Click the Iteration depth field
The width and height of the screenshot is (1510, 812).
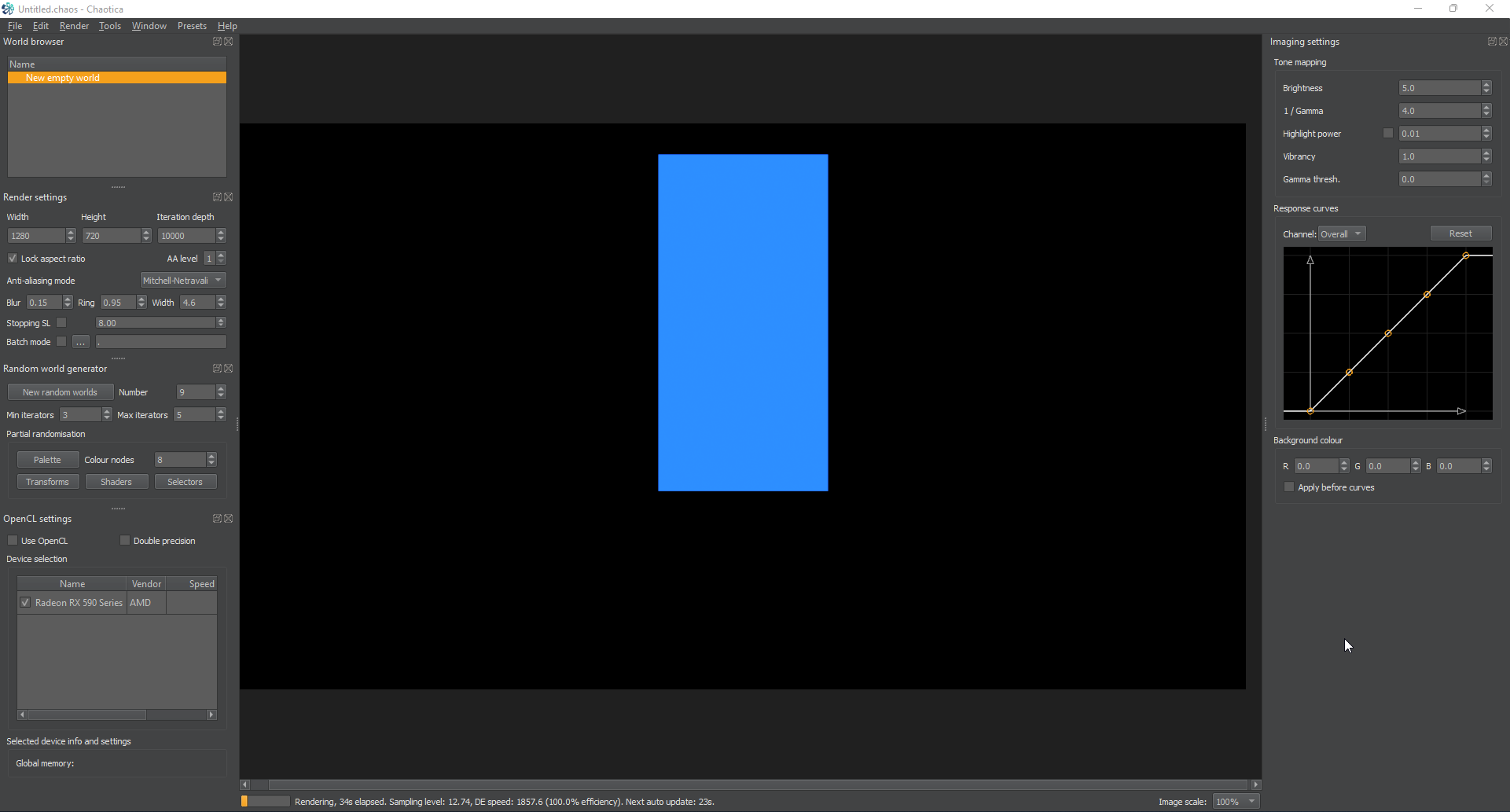pos(186,236)
